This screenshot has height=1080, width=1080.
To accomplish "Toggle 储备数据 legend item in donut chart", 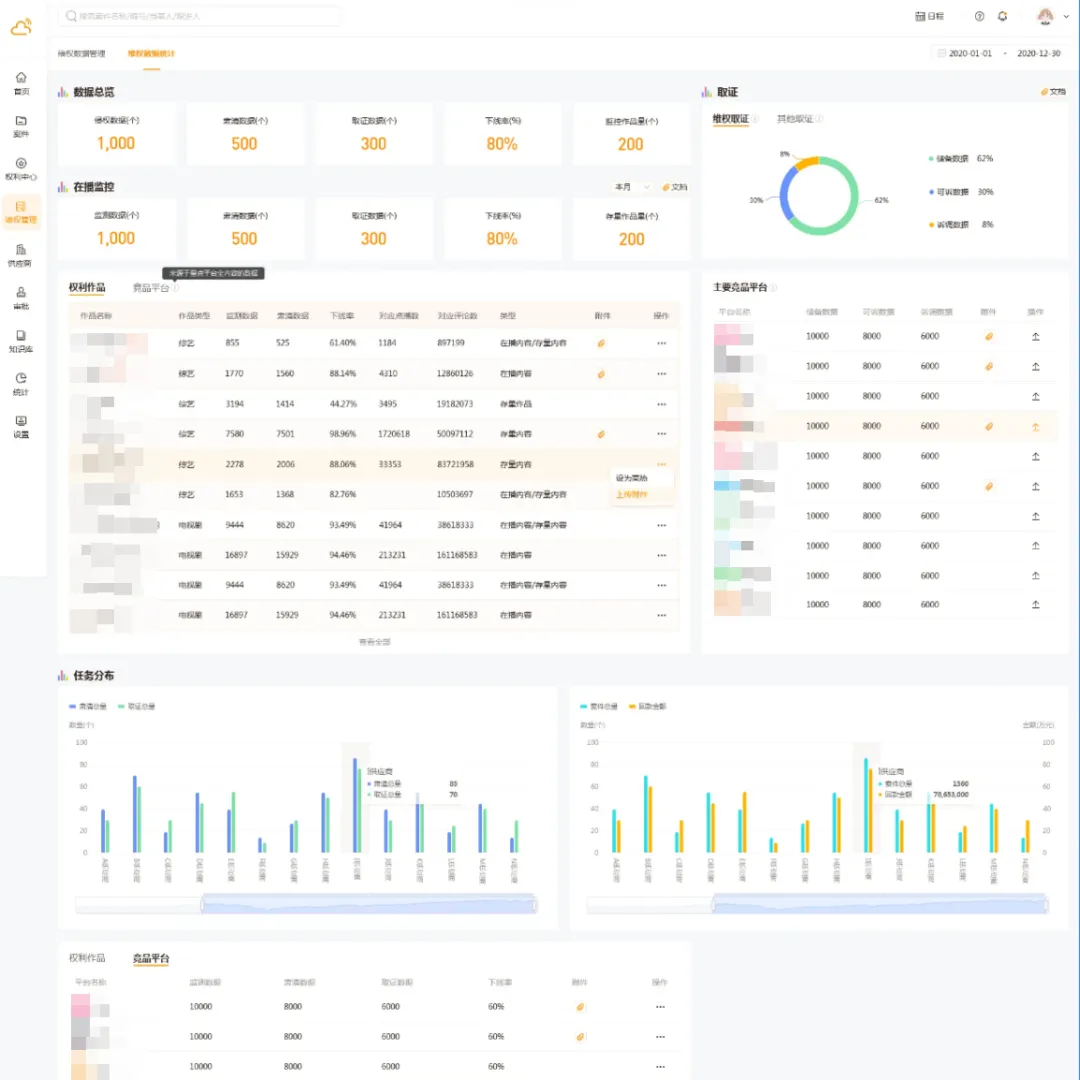I will click(x=958, y=158).
